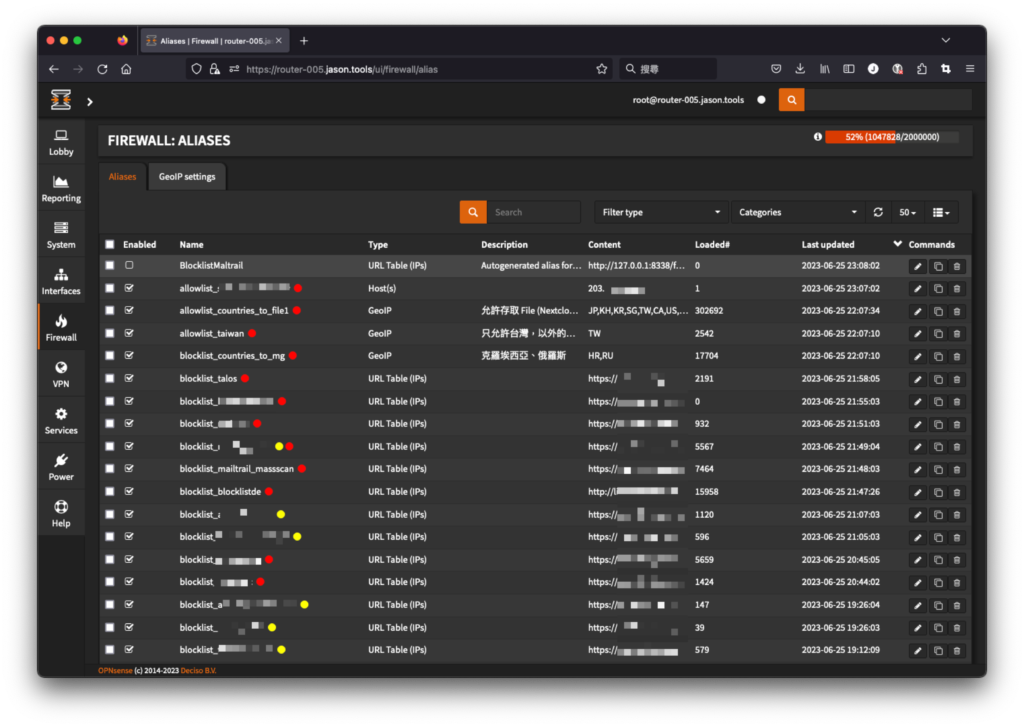Viewport: 1024px width, 727px height.
Task: Sort table by Name column
Action: (x=191, y=244)
